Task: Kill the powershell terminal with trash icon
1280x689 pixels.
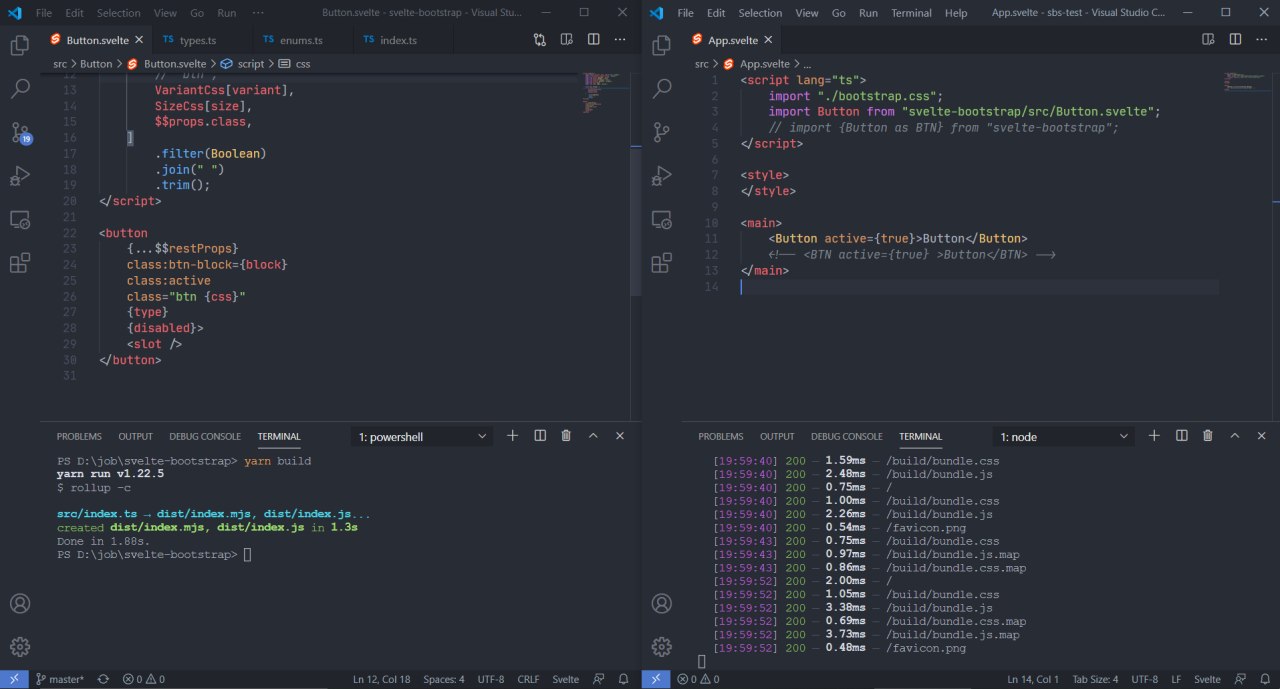Action: tap(566, 436)
